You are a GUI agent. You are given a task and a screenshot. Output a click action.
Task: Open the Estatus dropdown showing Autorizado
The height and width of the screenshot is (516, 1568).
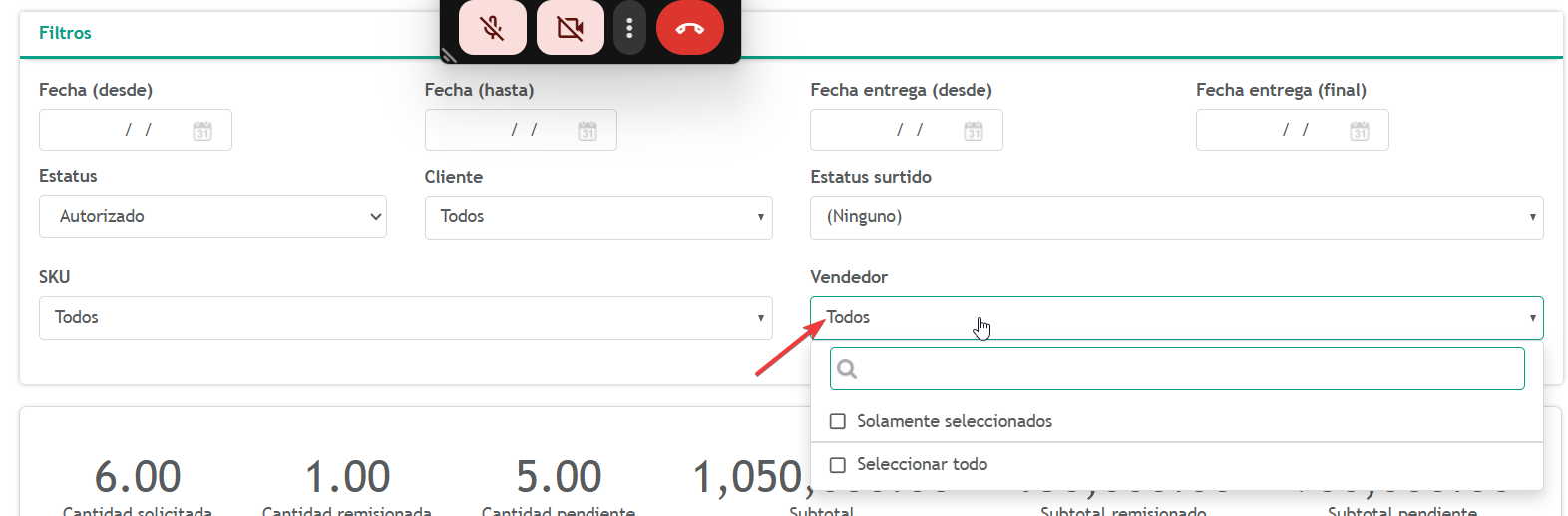coord(212,216)
